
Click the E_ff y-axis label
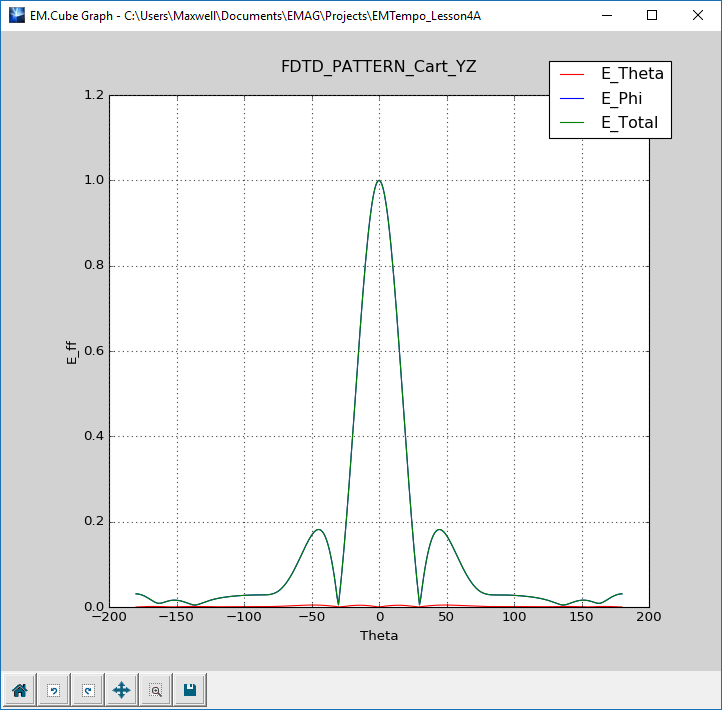71,351
